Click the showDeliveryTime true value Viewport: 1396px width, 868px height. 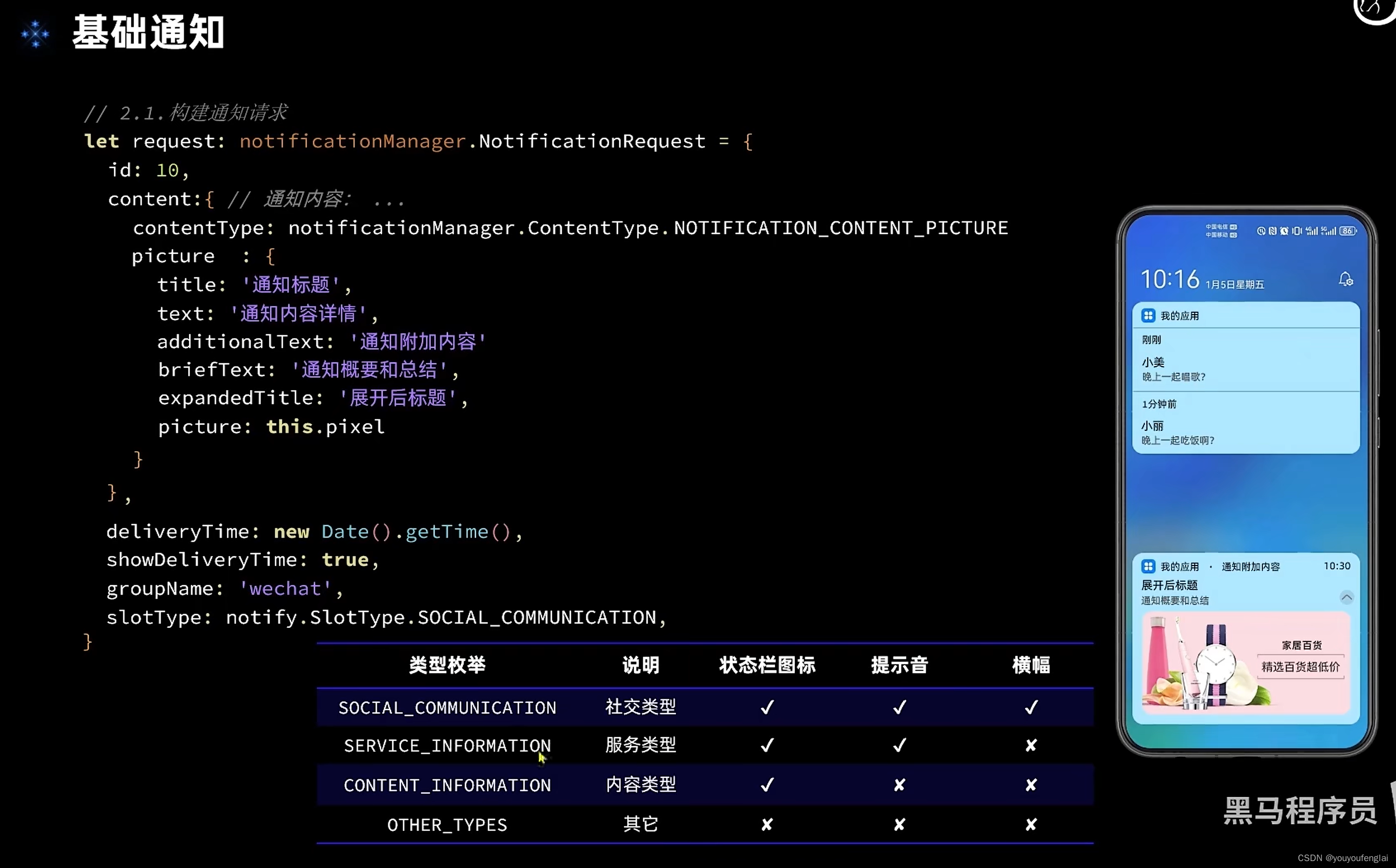[345, 560]
